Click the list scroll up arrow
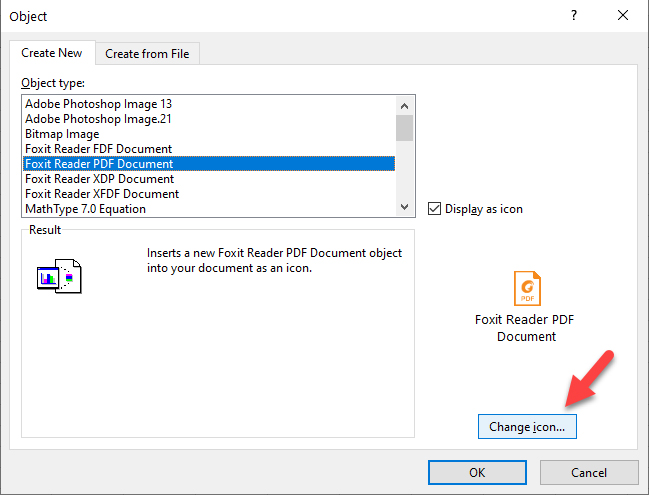 (404, 106)
